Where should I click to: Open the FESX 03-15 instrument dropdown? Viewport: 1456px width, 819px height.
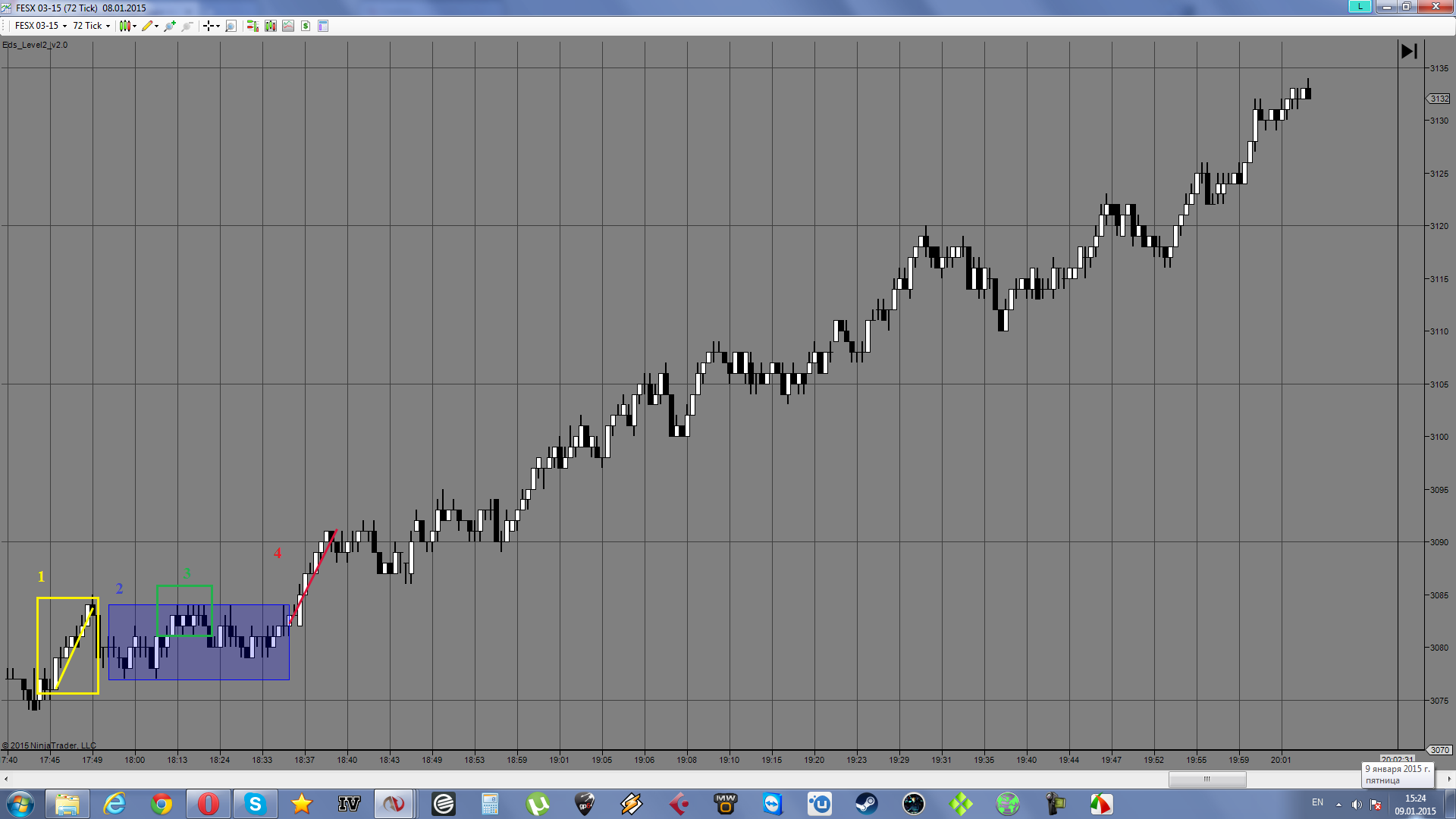pos(40,26)
